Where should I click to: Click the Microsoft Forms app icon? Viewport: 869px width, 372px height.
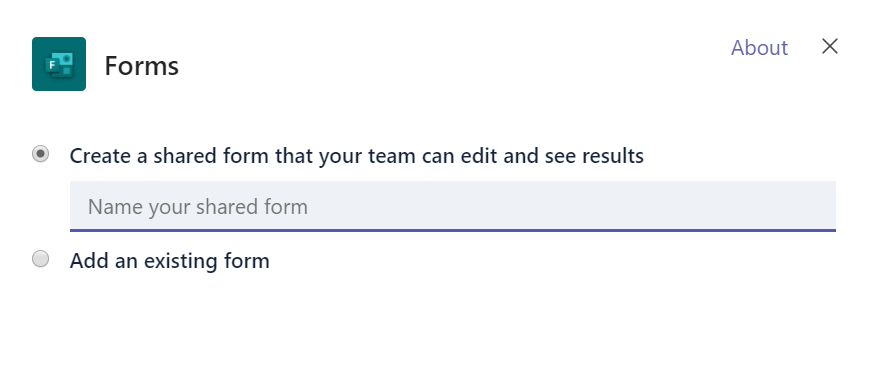tap(59, 64)
